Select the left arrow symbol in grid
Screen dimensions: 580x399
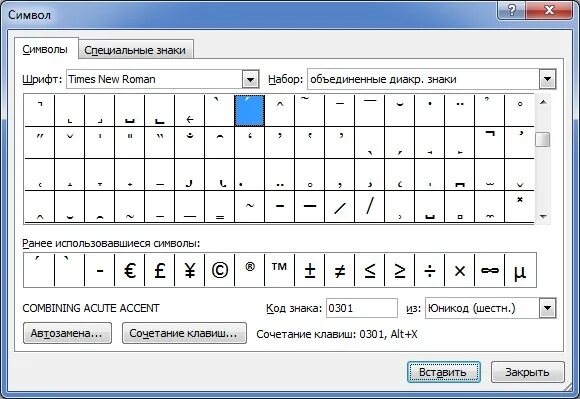pos(189,111)
